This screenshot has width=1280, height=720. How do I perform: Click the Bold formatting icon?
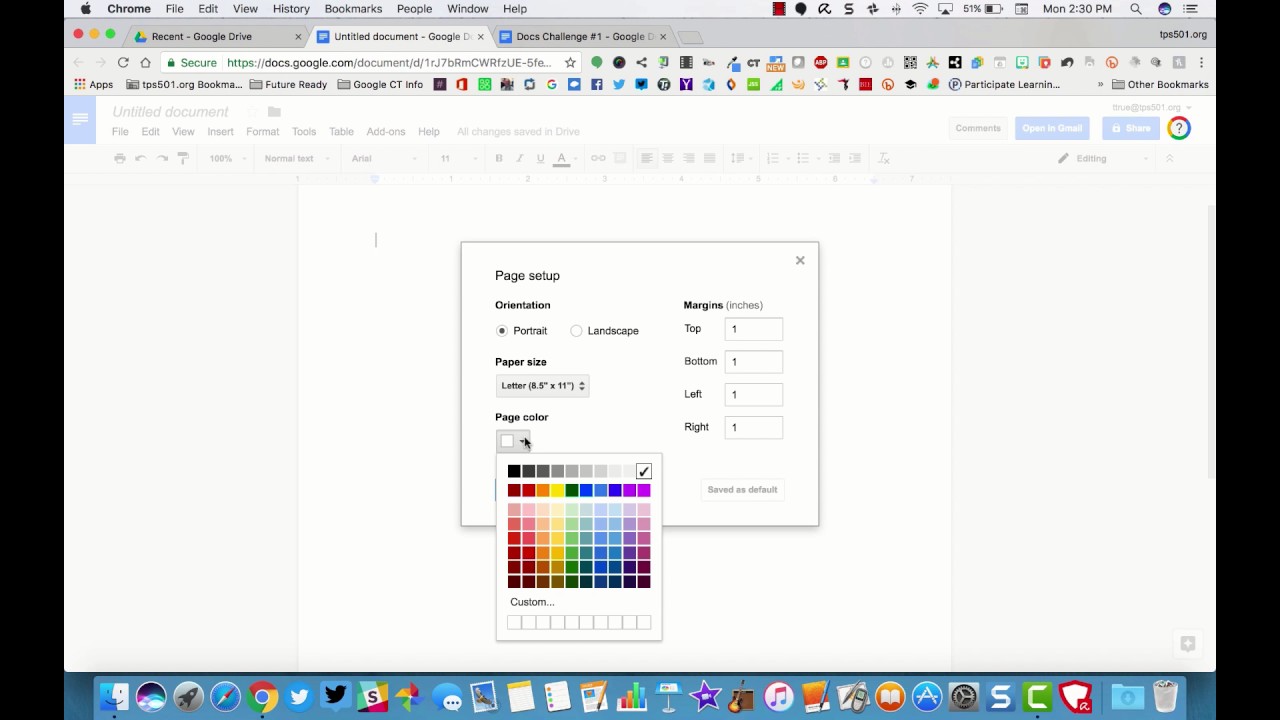click(x=498, y=158)
